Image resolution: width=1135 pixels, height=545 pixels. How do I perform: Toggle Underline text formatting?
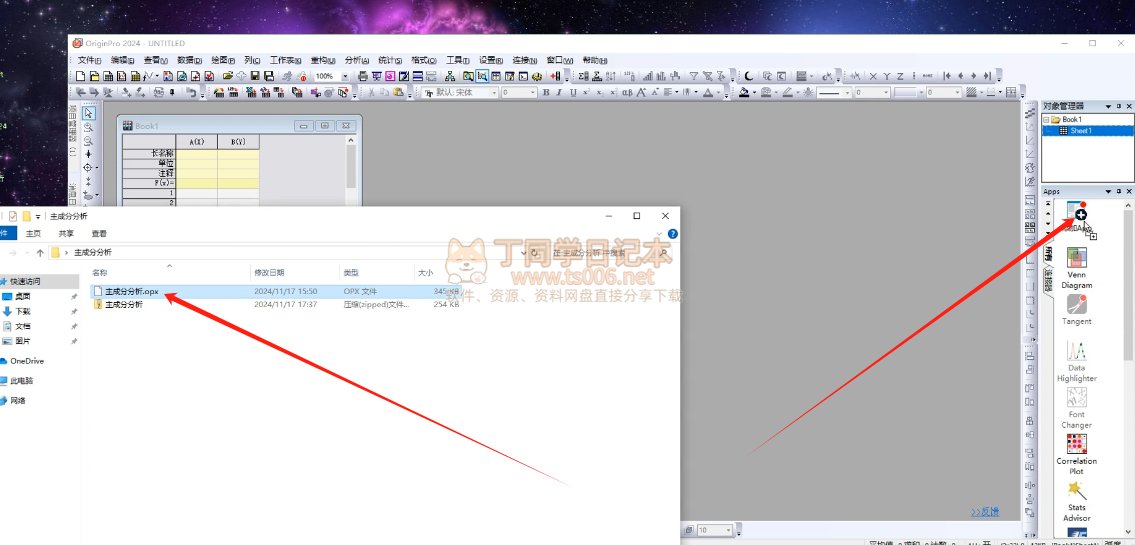pyautogui.click(x=573, y=93)
